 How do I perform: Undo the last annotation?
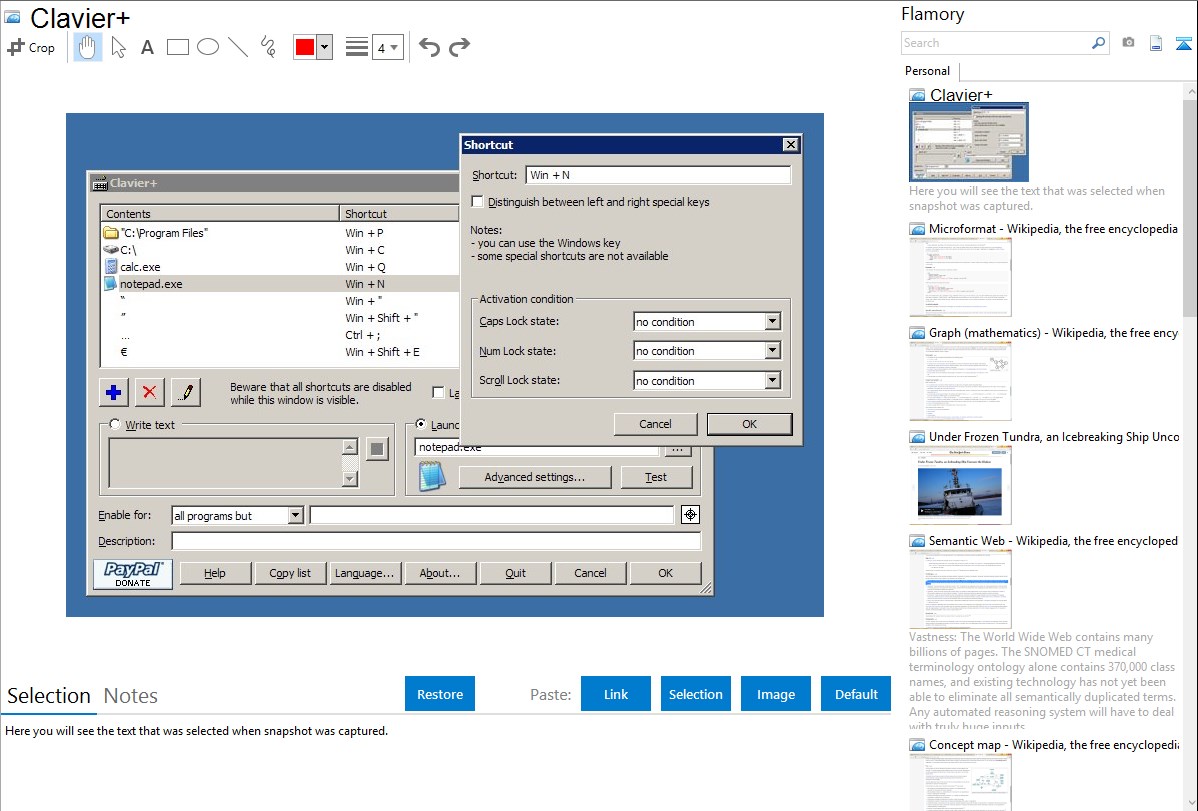pyautogui.click(x=429, y=47)
